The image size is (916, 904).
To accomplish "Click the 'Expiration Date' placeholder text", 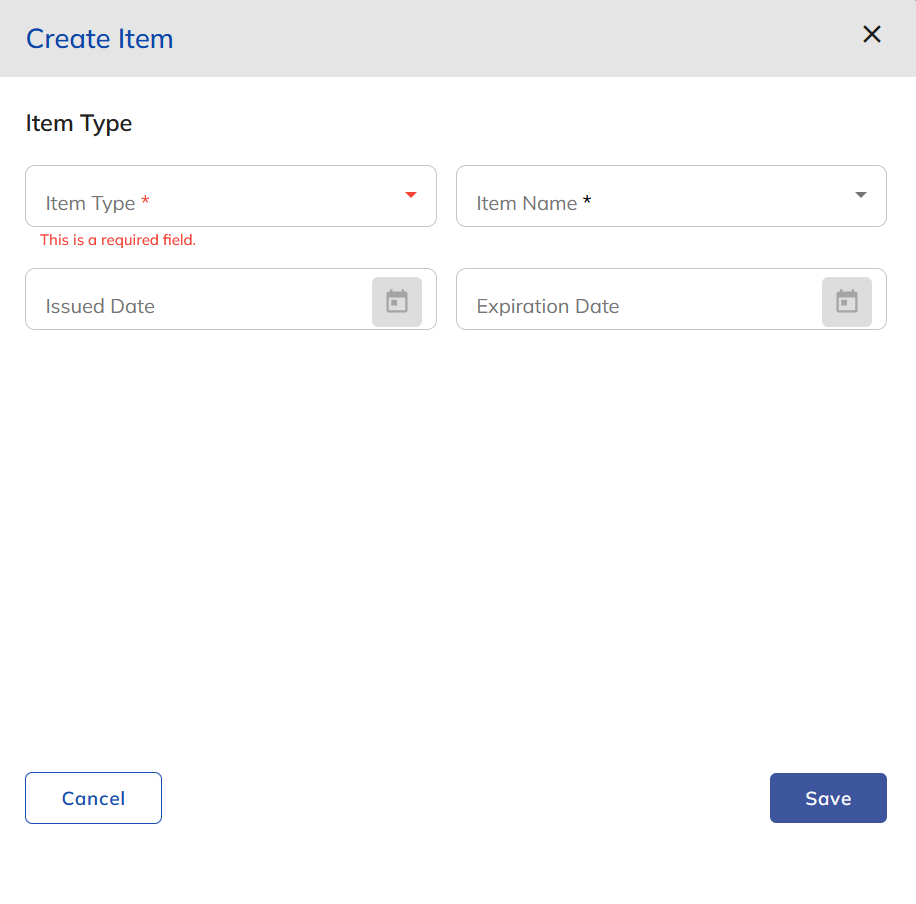I will point(547,307).
